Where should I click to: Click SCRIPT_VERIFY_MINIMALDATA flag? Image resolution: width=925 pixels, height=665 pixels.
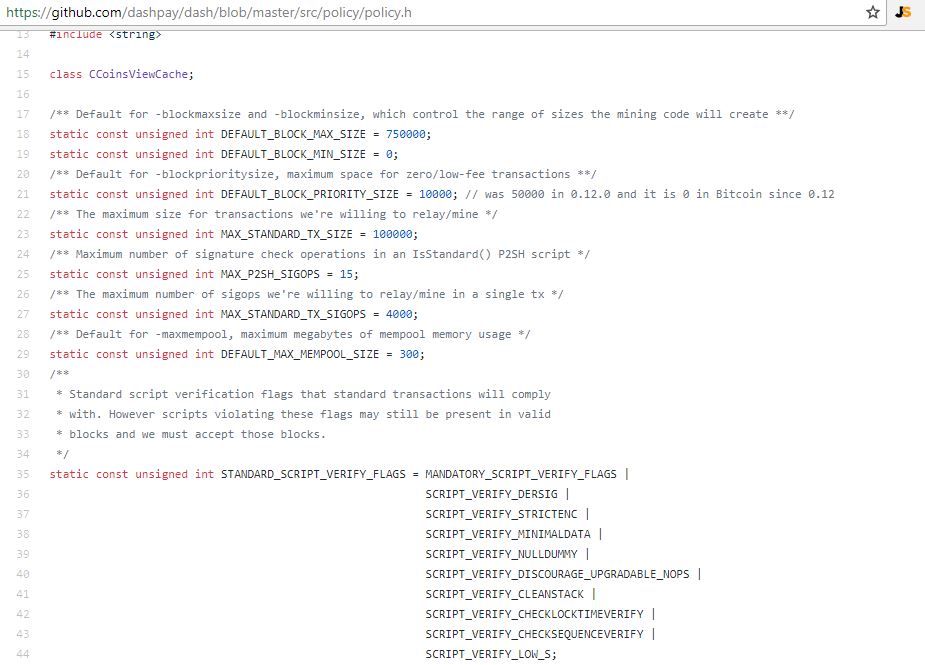click(508, 535)
